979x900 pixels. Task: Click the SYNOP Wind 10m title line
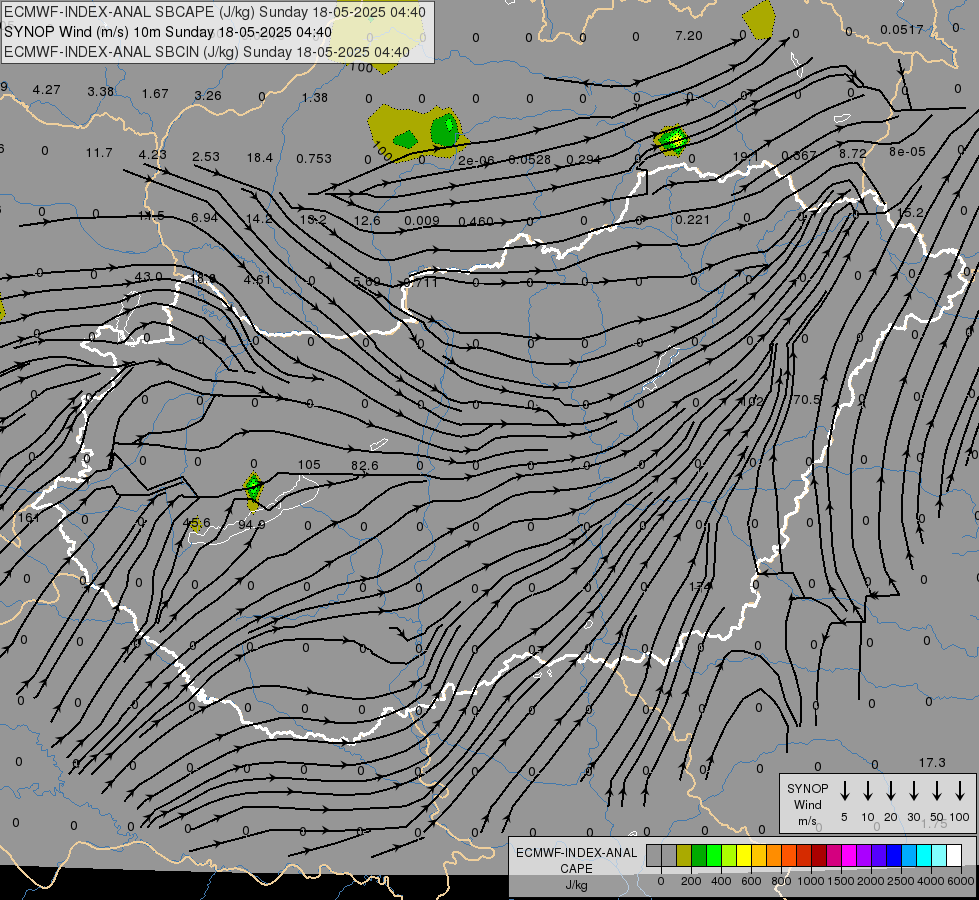(x=168, y=32)
